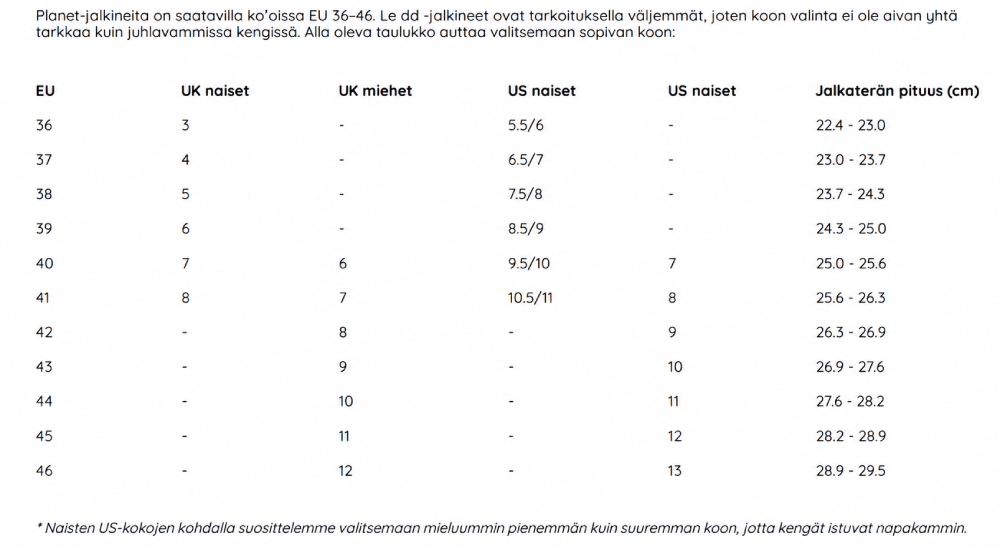Select the 24.3 - 25.0 length cell
Viewport: 1000px width, 546px height.
point(851,228)
